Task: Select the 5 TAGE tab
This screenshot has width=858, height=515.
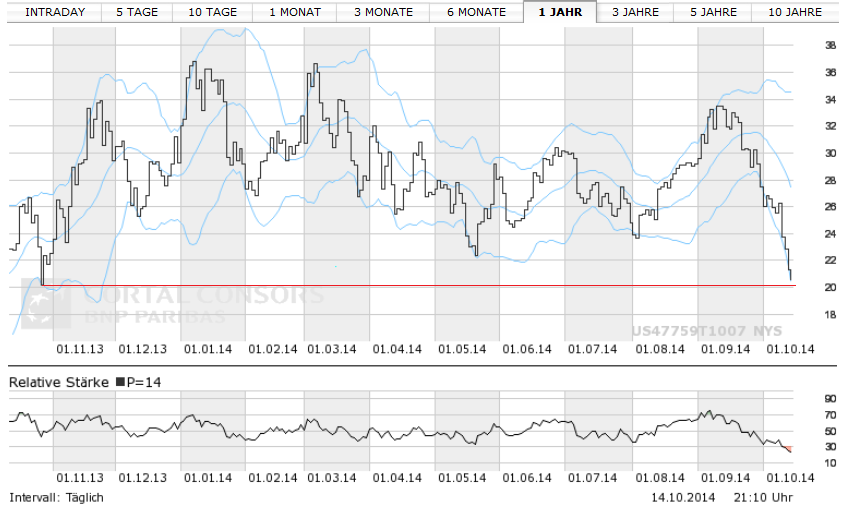Action: click(137, 12)
